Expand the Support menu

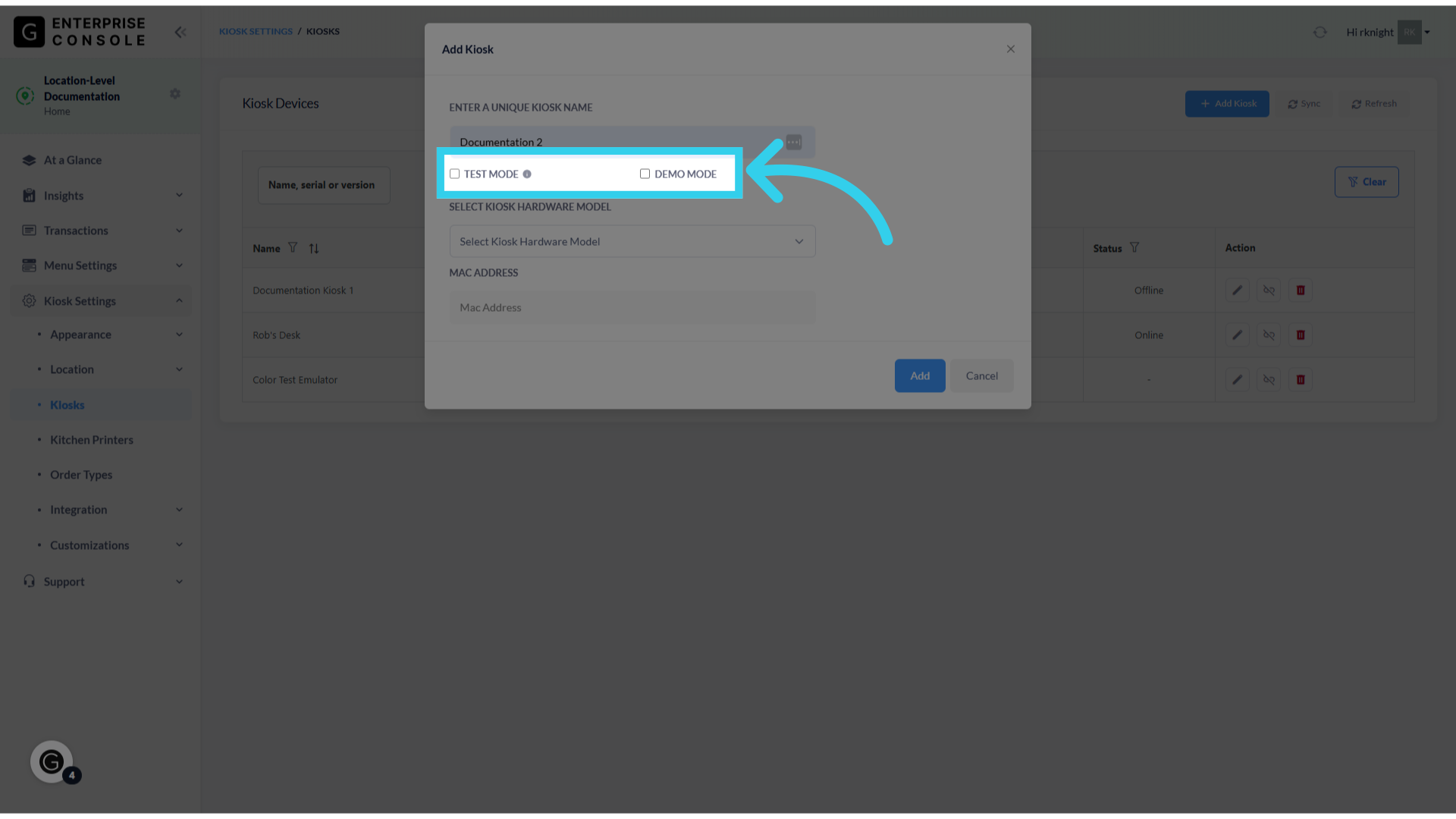click(102, 582)
